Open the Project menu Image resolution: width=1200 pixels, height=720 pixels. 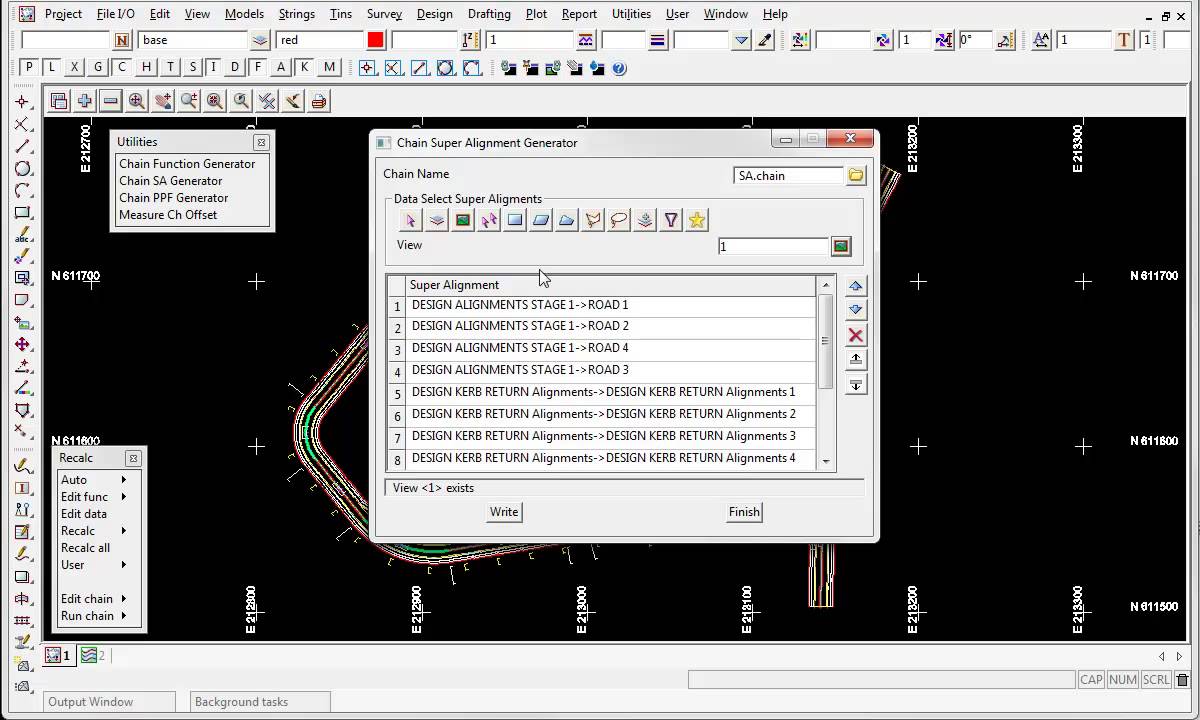pyautogui.click(x=63, y=14)
